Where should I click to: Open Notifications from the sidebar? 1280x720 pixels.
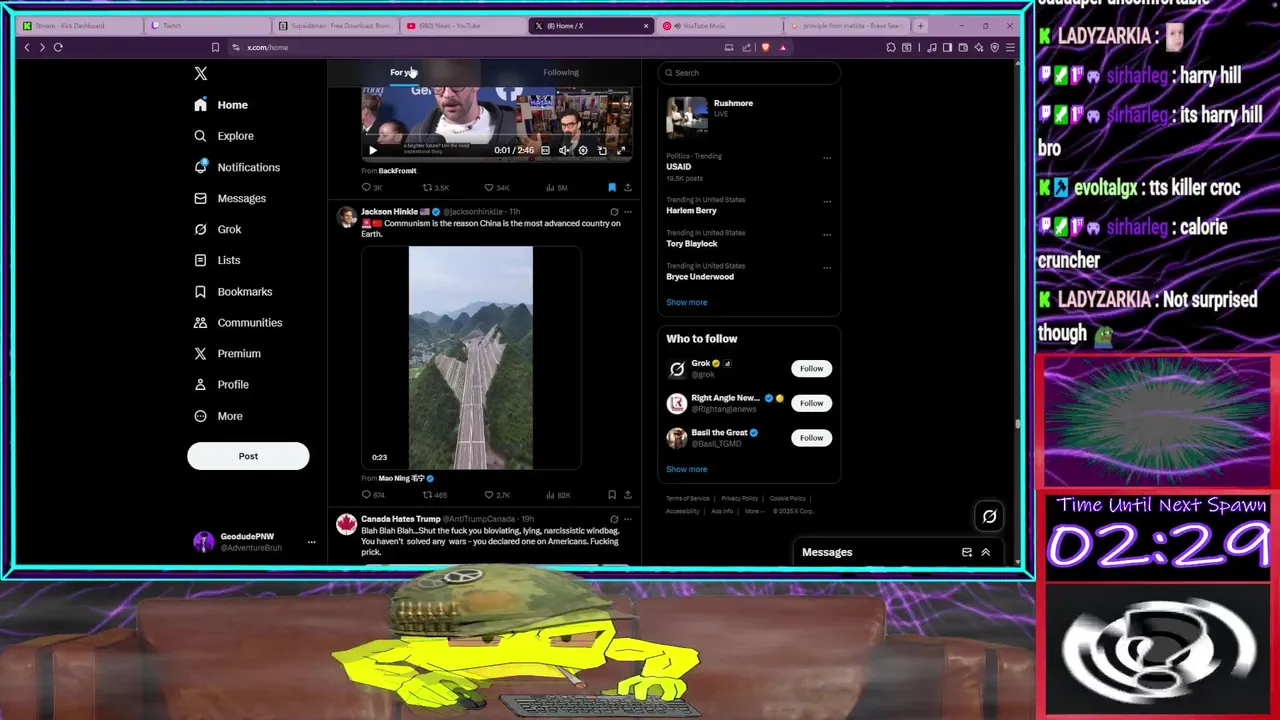click(237, 167)
